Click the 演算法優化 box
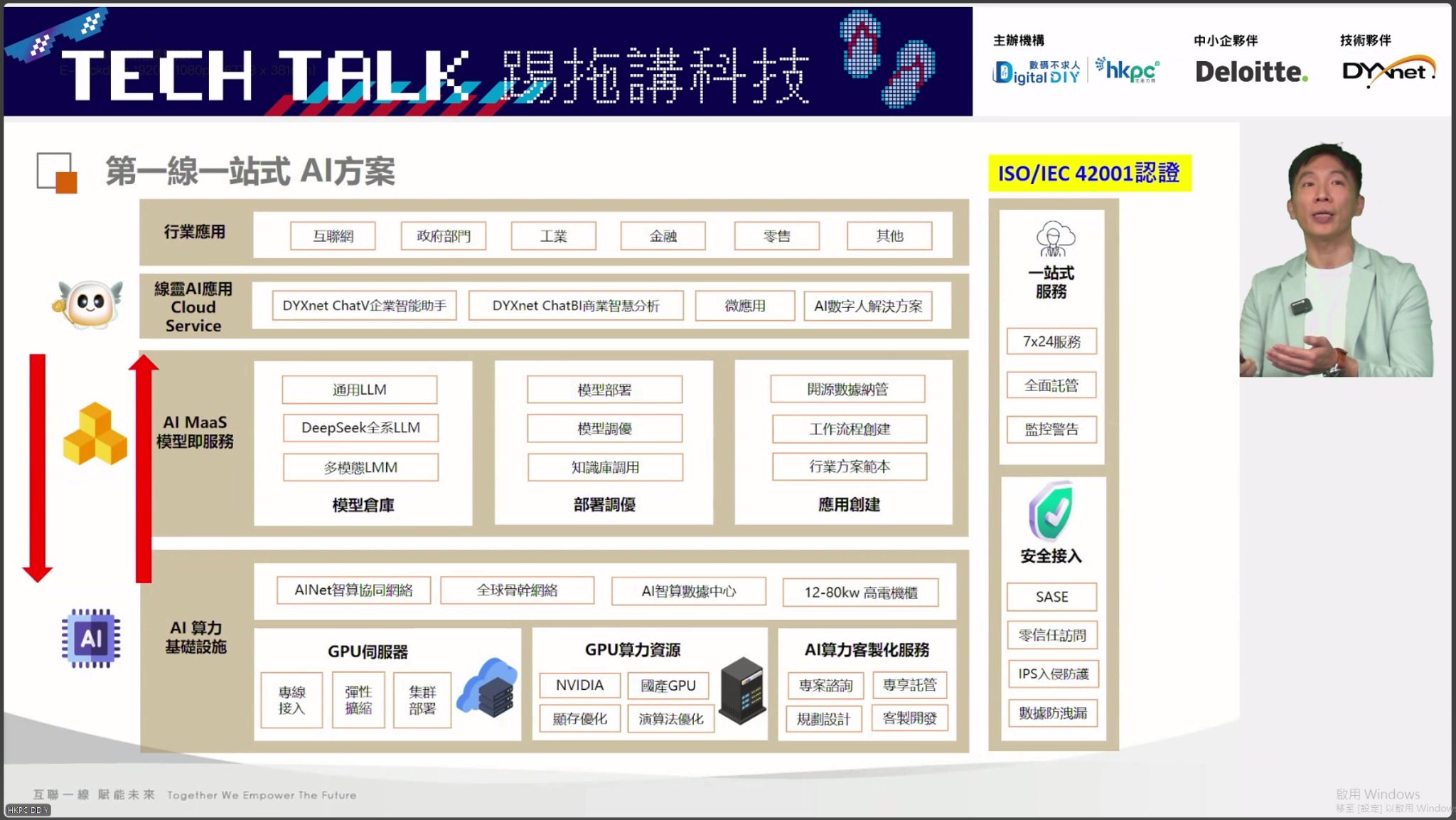 (671, 719)
